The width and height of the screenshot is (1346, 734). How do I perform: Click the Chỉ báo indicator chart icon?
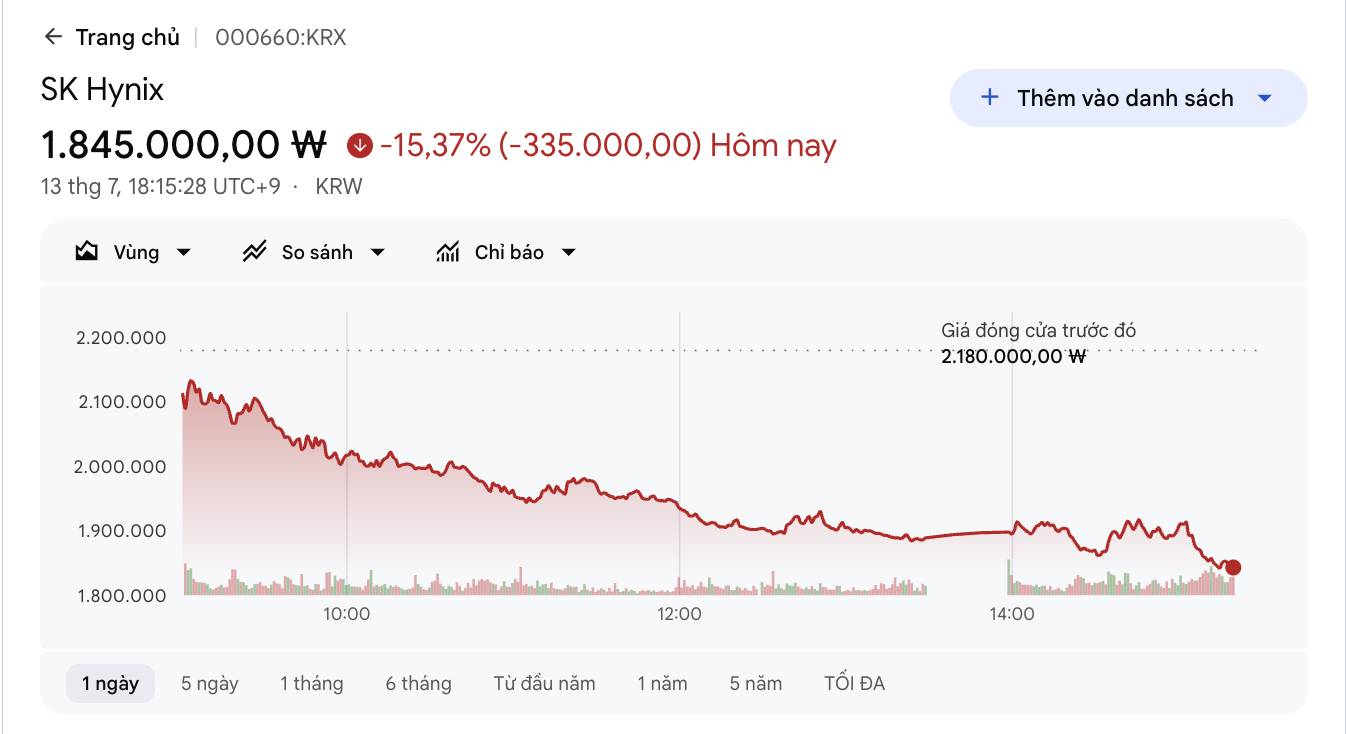click(x=448, y=252)
